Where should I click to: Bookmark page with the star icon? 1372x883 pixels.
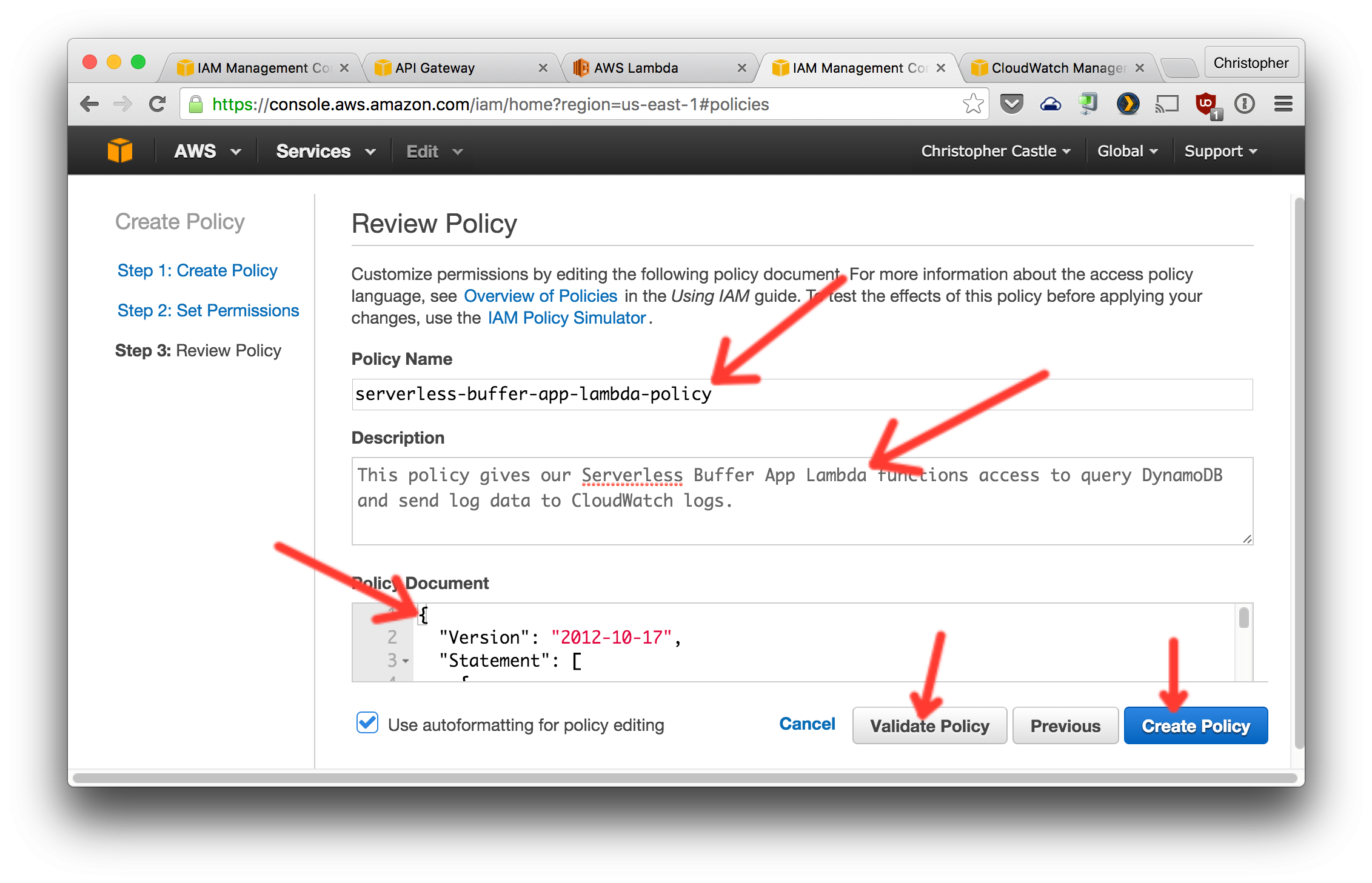point(973,104)
